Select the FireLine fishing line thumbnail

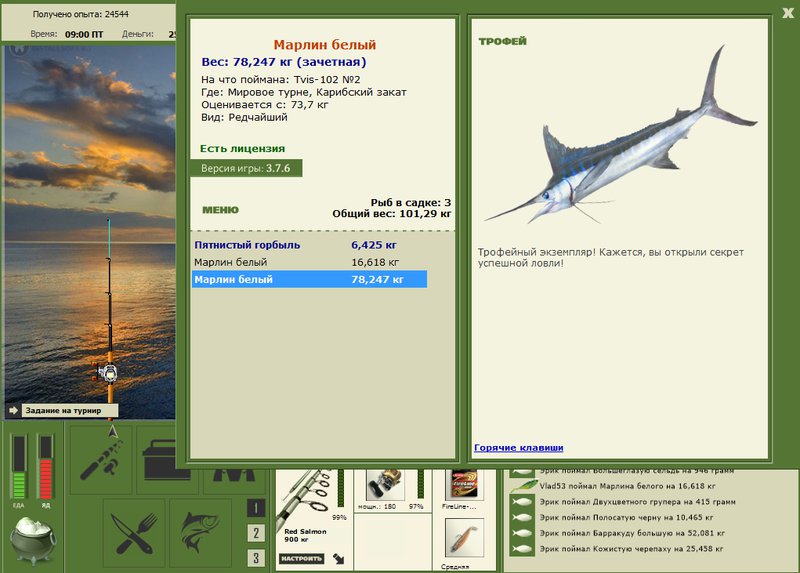coord(464,484)
